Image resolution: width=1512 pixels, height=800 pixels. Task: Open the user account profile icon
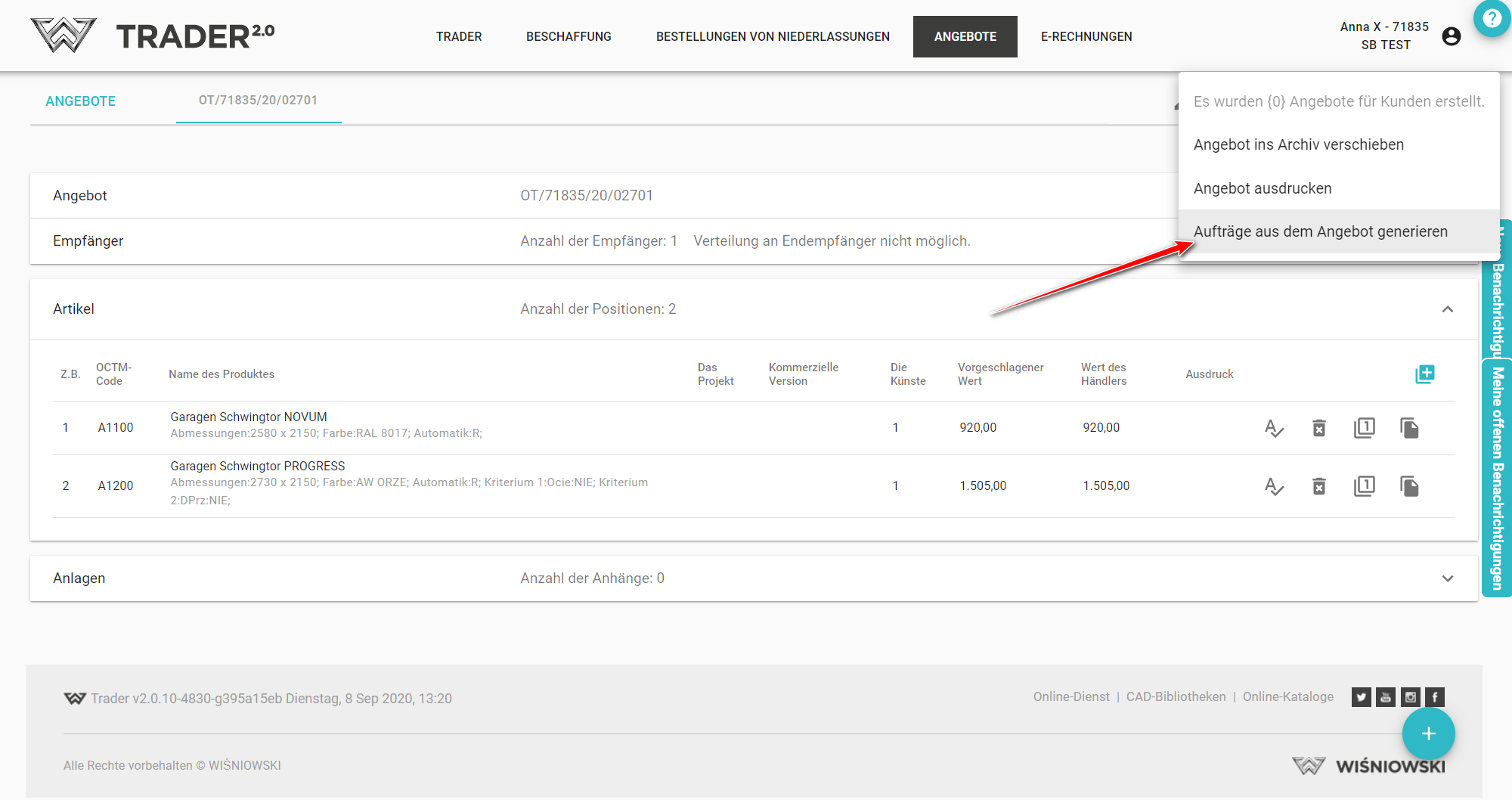point(1451,36)
